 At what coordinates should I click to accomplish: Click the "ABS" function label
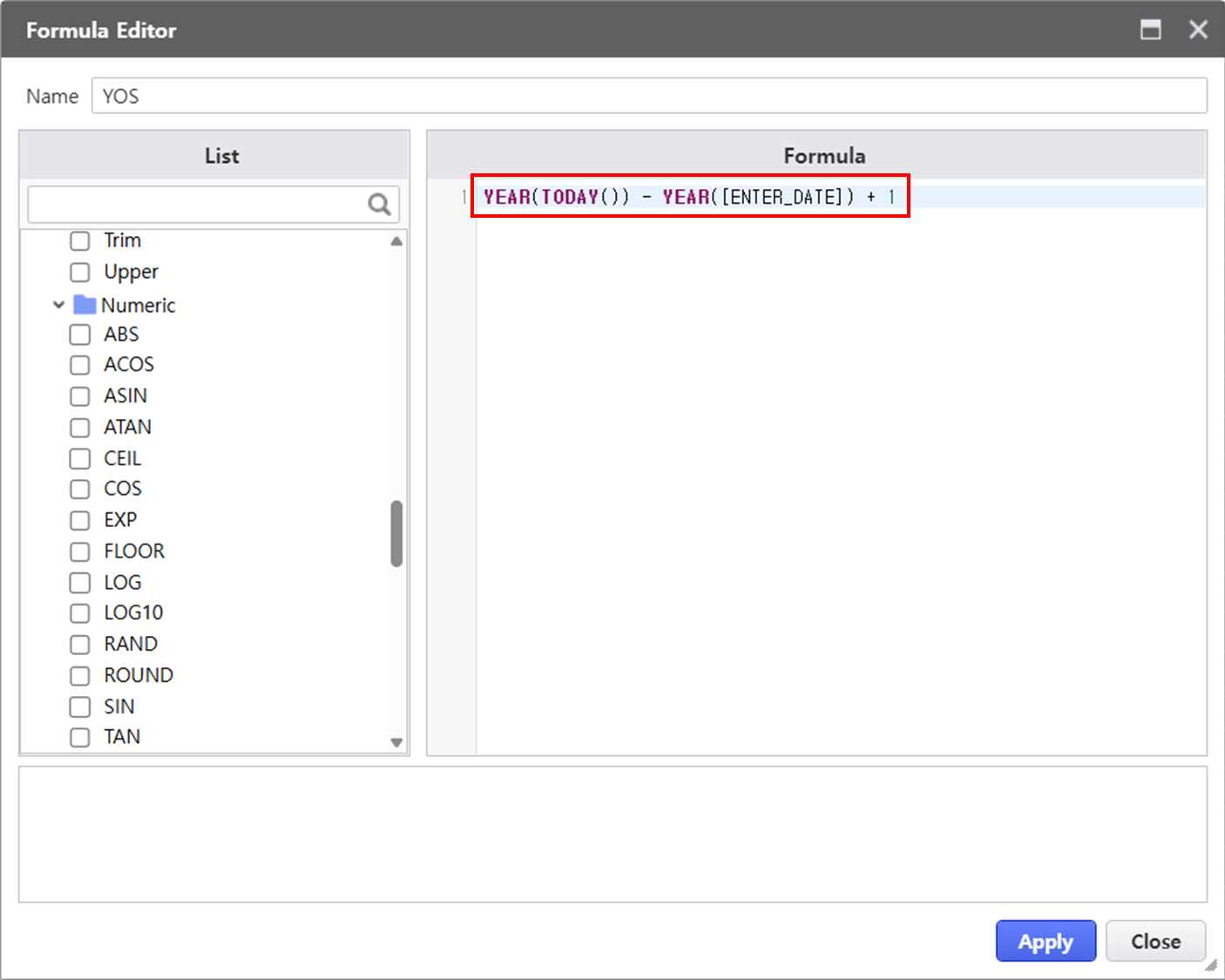click(x=121, y=334)
